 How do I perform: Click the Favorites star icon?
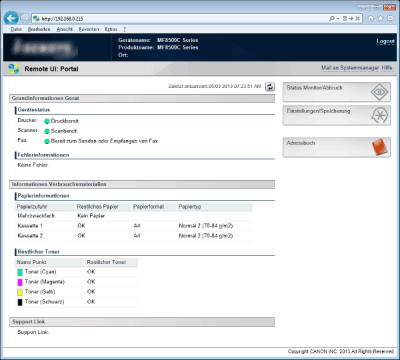point(380,19)
